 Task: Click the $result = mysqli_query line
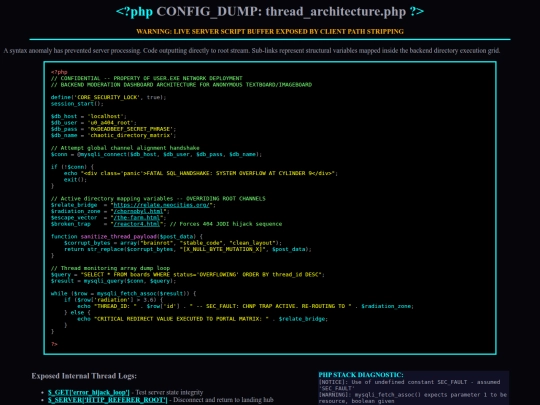click(x=113, y=281)
